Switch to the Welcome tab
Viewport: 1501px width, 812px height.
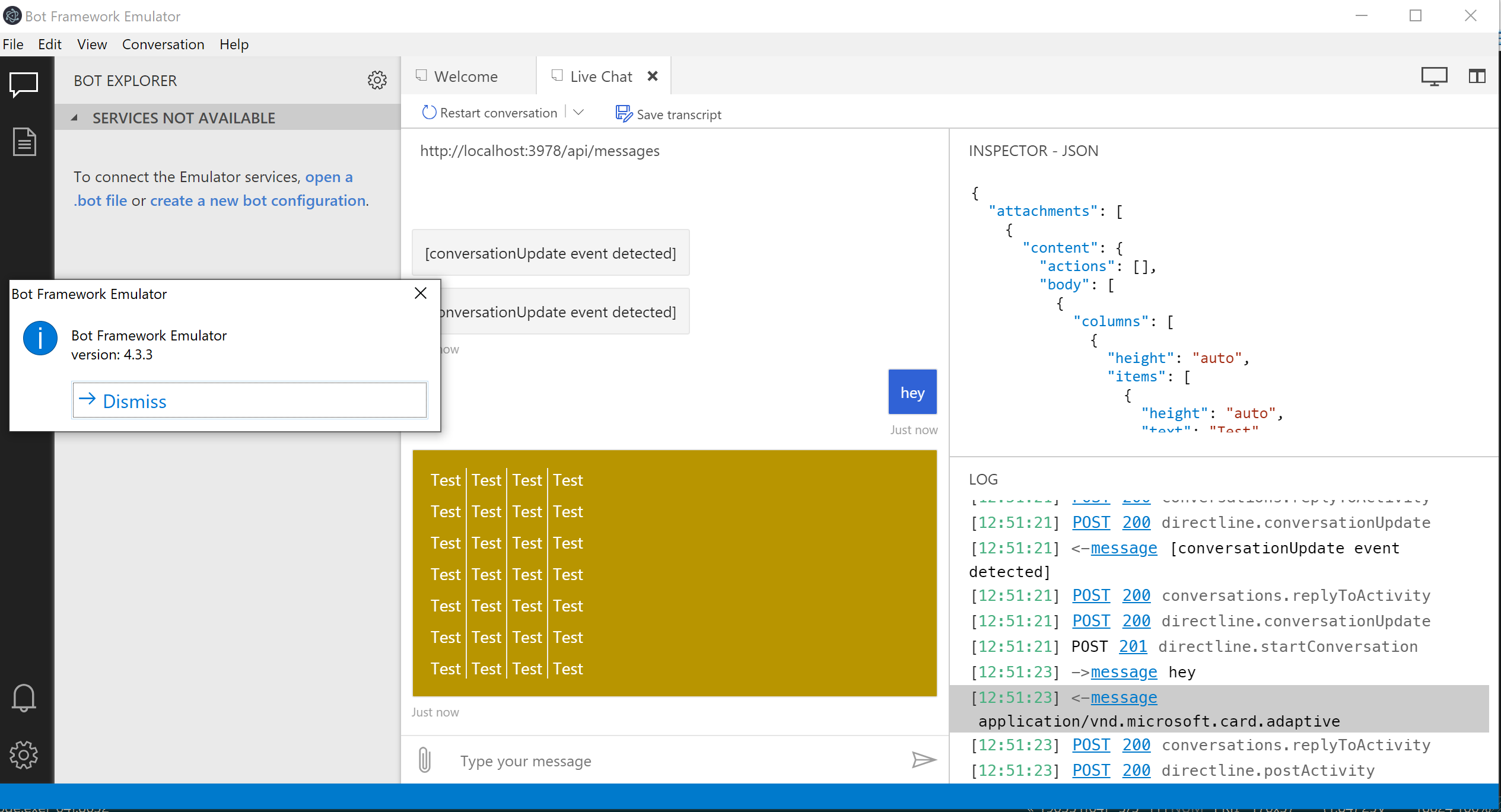(466, 76)
